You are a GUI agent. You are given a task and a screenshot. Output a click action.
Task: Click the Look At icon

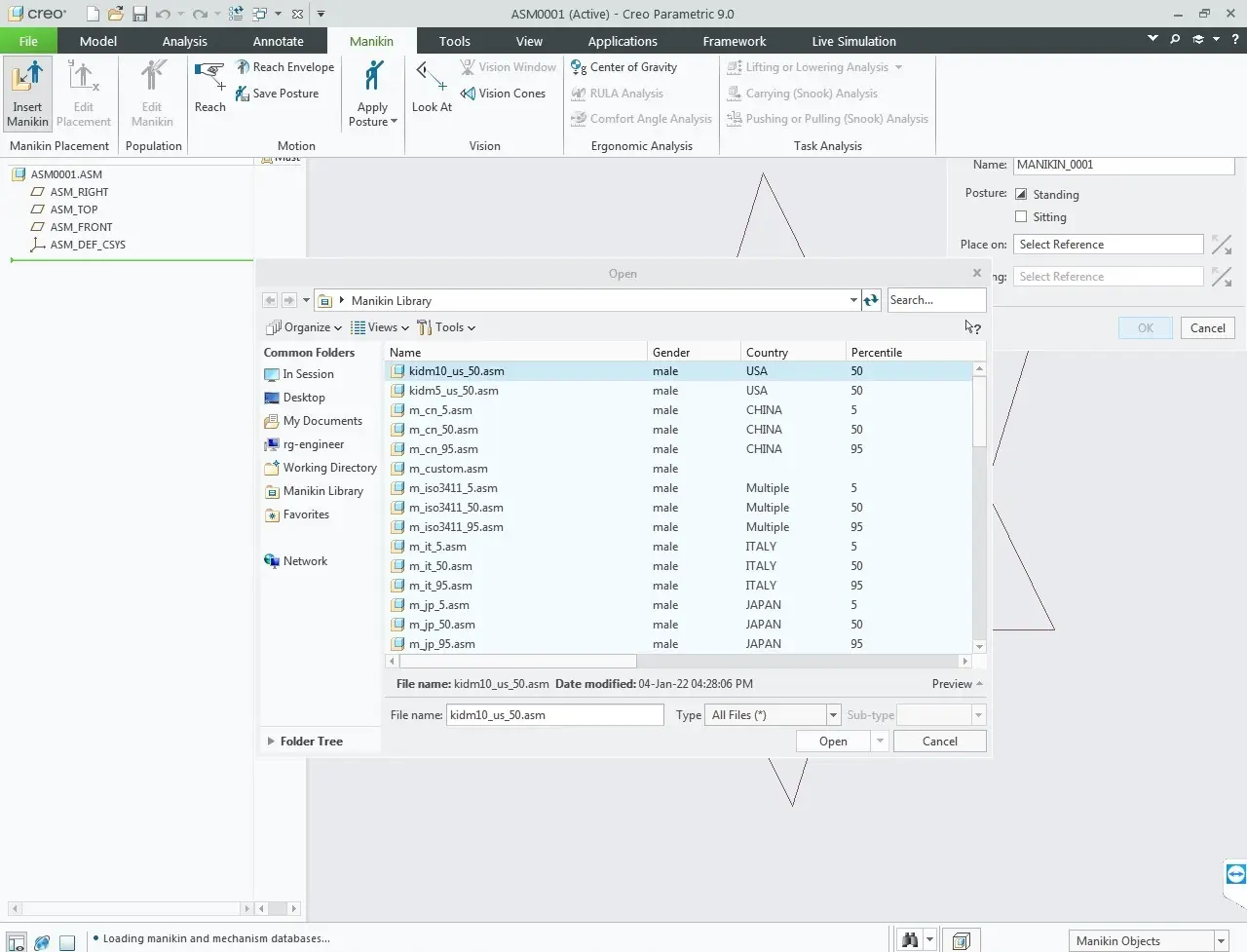pos(431,76)
